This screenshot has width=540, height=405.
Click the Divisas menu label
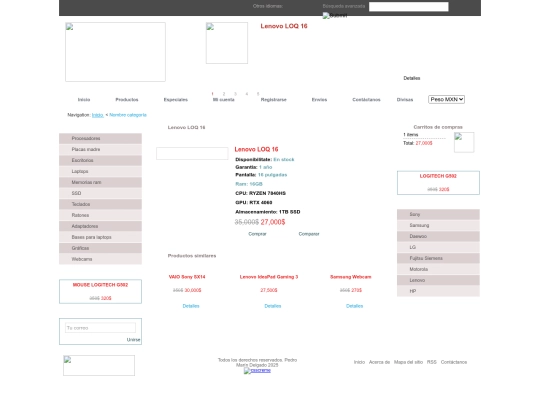405,100
